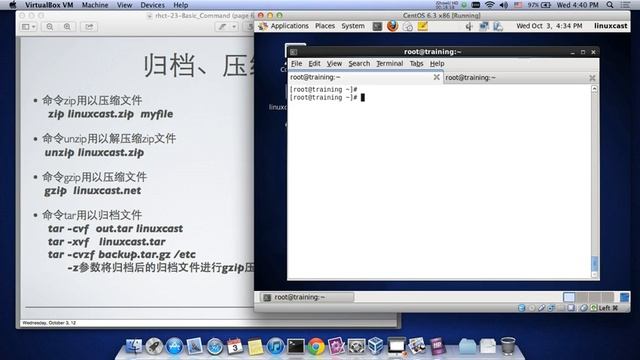Screen dimensions: 640x360
Task: Launch Firefox from the GNOME panel
Action: tap(392, 26)
